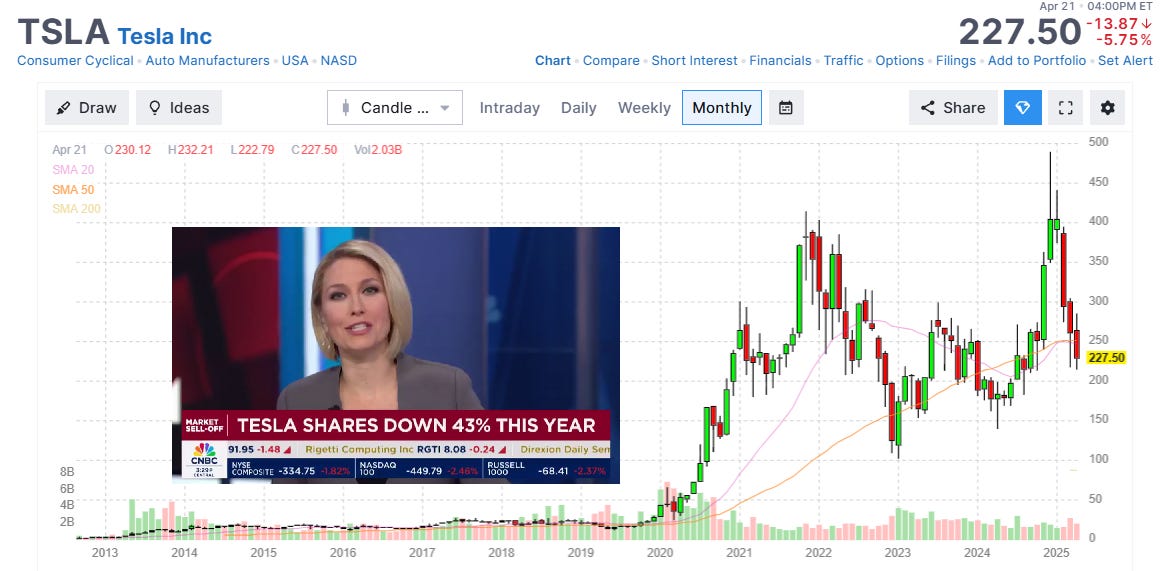Open chart settings gear
Image resolution: width=1160 pixels, height=571 pixels.
pos(1107,108)
